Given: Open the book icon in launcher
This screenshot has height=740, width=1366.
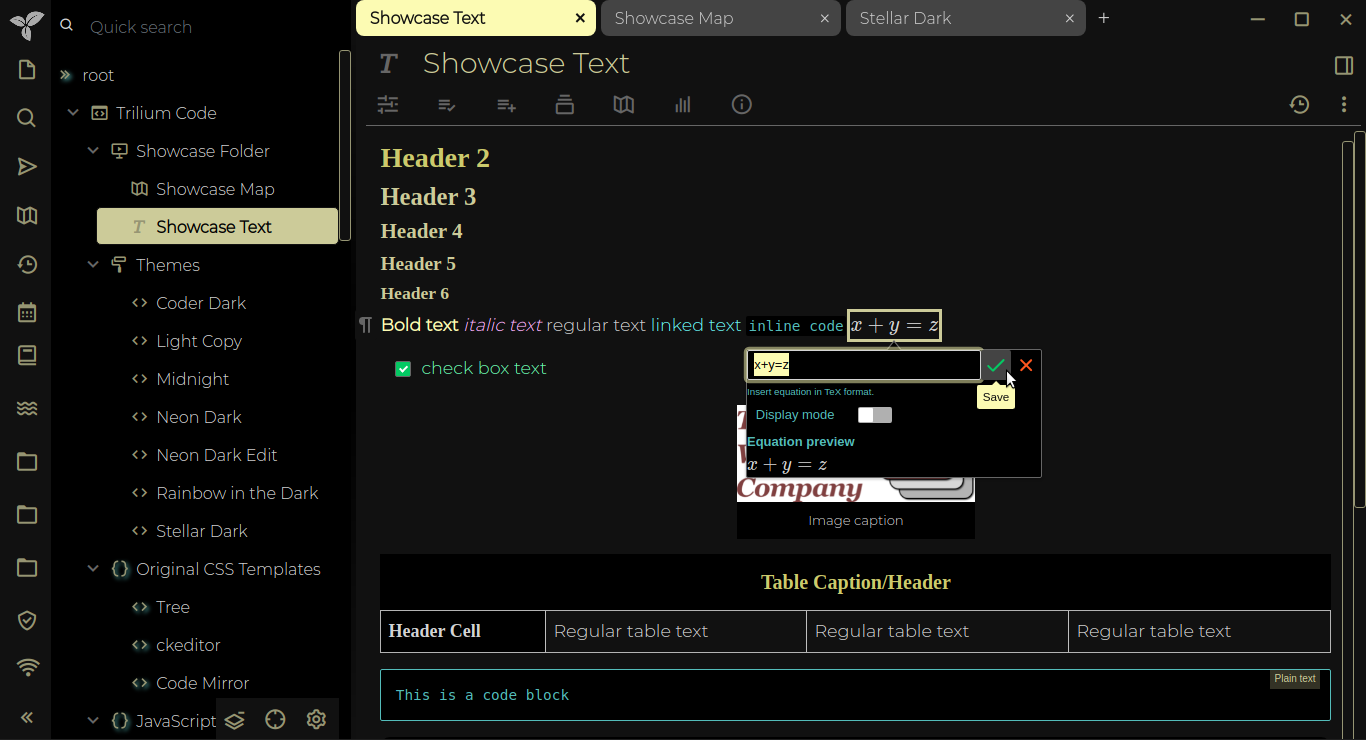Looking at the screenshot, I should (27, 356).
